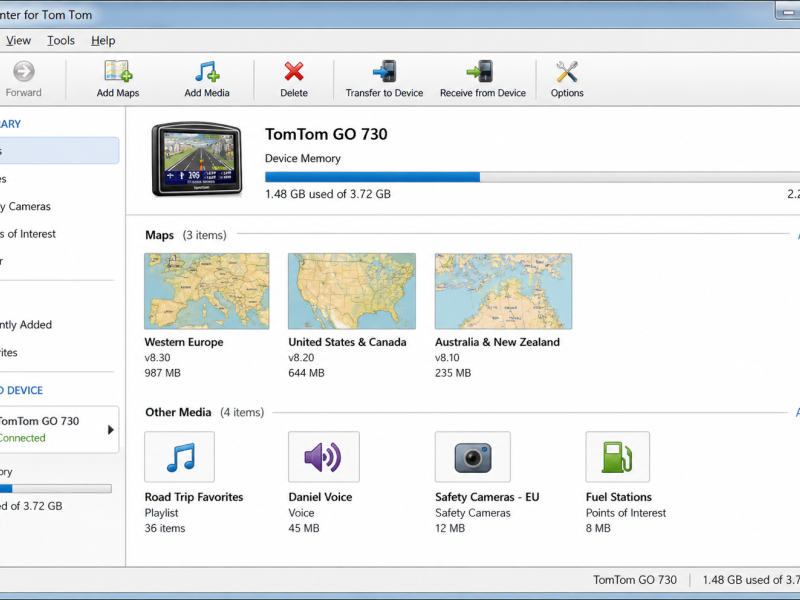The height and width of the screenshot is (600, 800).
Task: Click the Western Europe map title
Action: [x=184, y=342]
